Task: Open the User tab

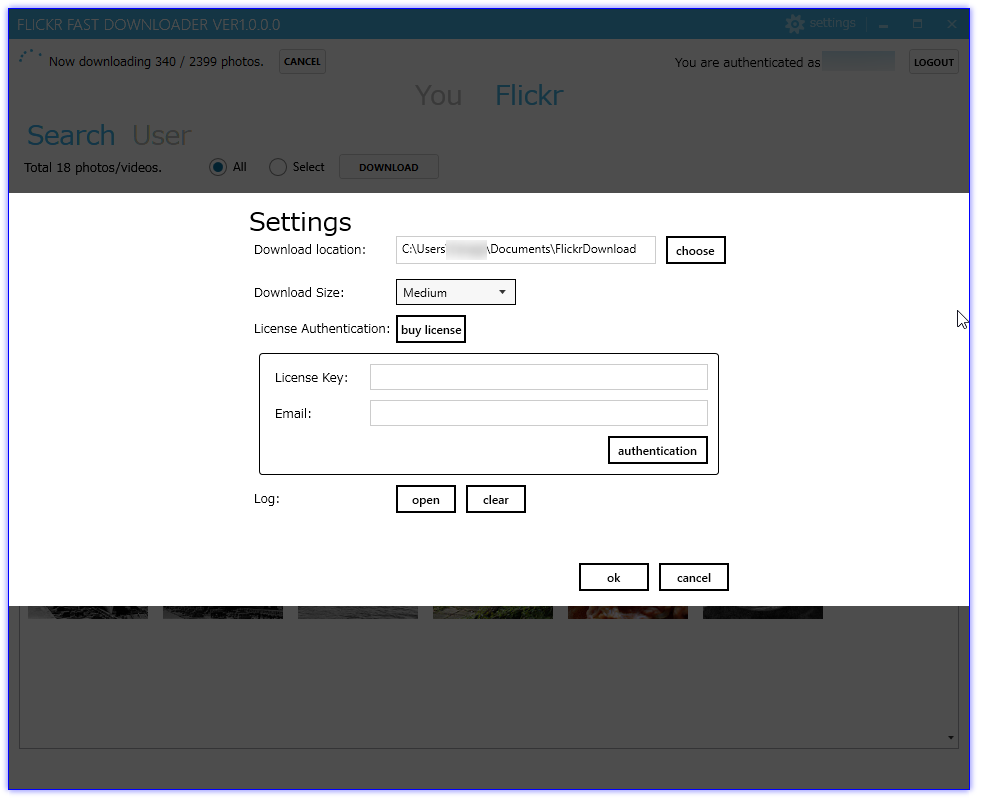Action: tap(161, 136)
